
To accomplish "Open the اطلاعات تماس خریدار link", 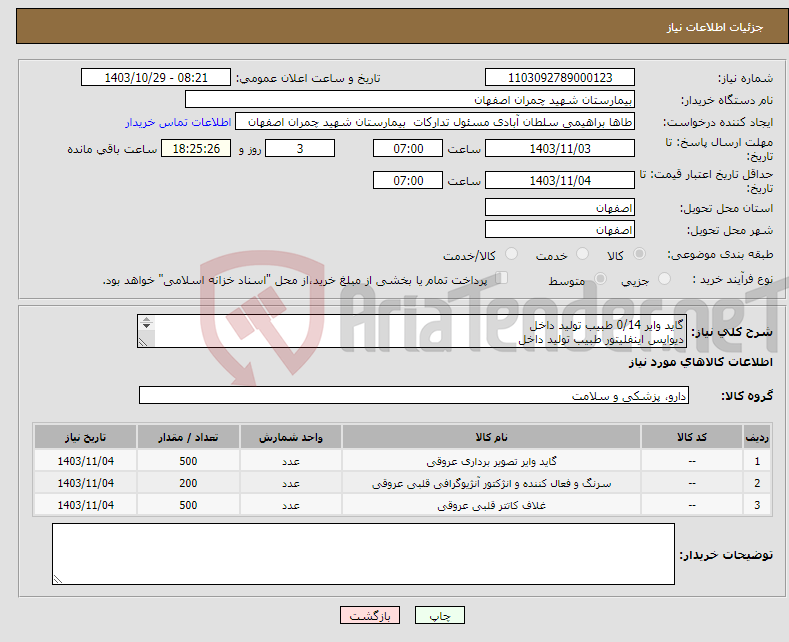I will coord(178,122).
